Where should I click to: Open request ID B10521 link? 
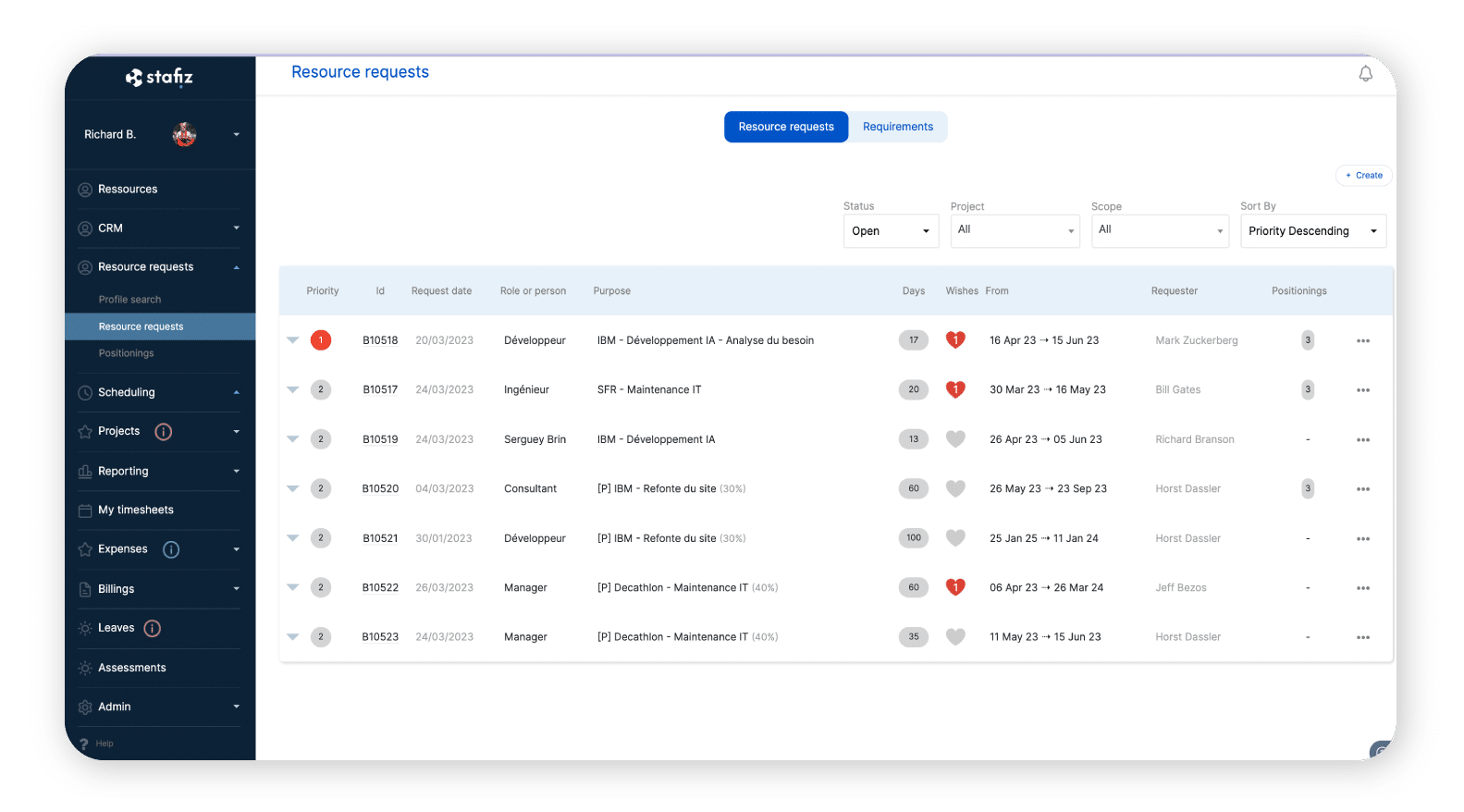(x=380, y=538)
